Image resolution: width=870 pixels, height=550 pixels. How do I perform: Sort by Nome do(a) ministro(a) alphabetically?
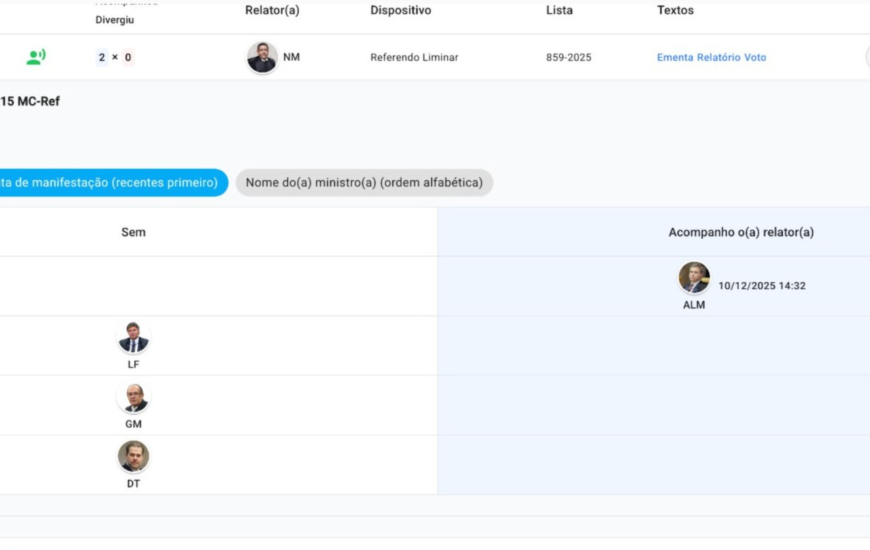coord(364,183)
